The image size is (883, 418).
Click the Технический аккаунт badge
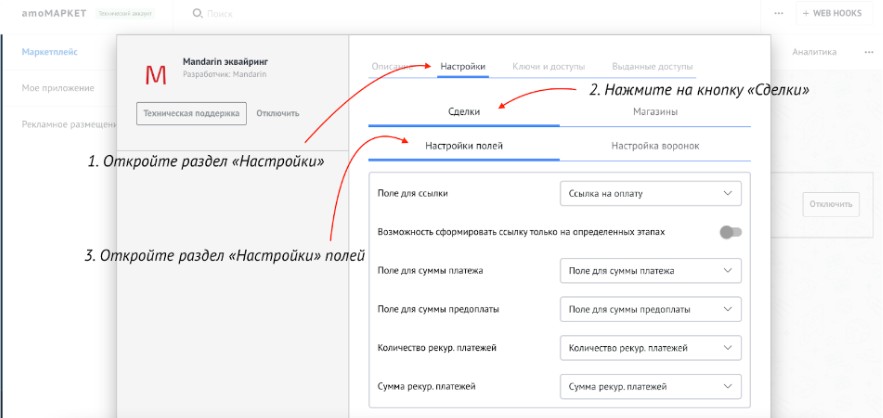pyautogui.click(x=126, y=13)
